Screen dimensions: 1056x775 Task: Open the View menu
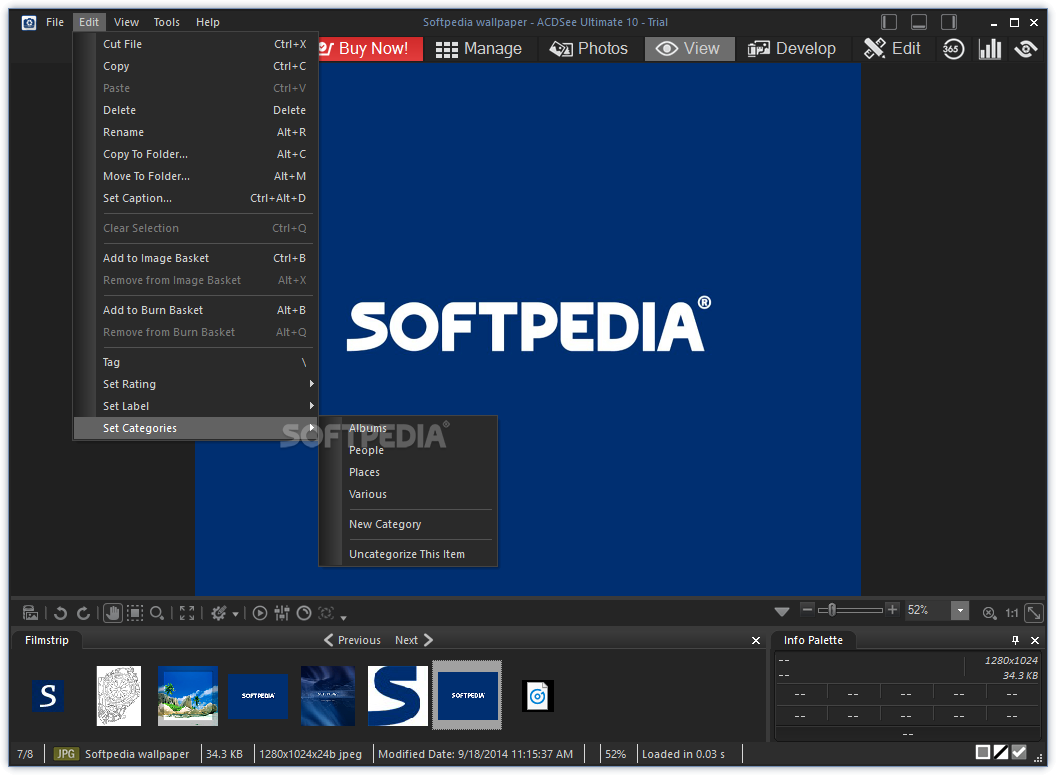pyautogui.click(x=126, y=22)
